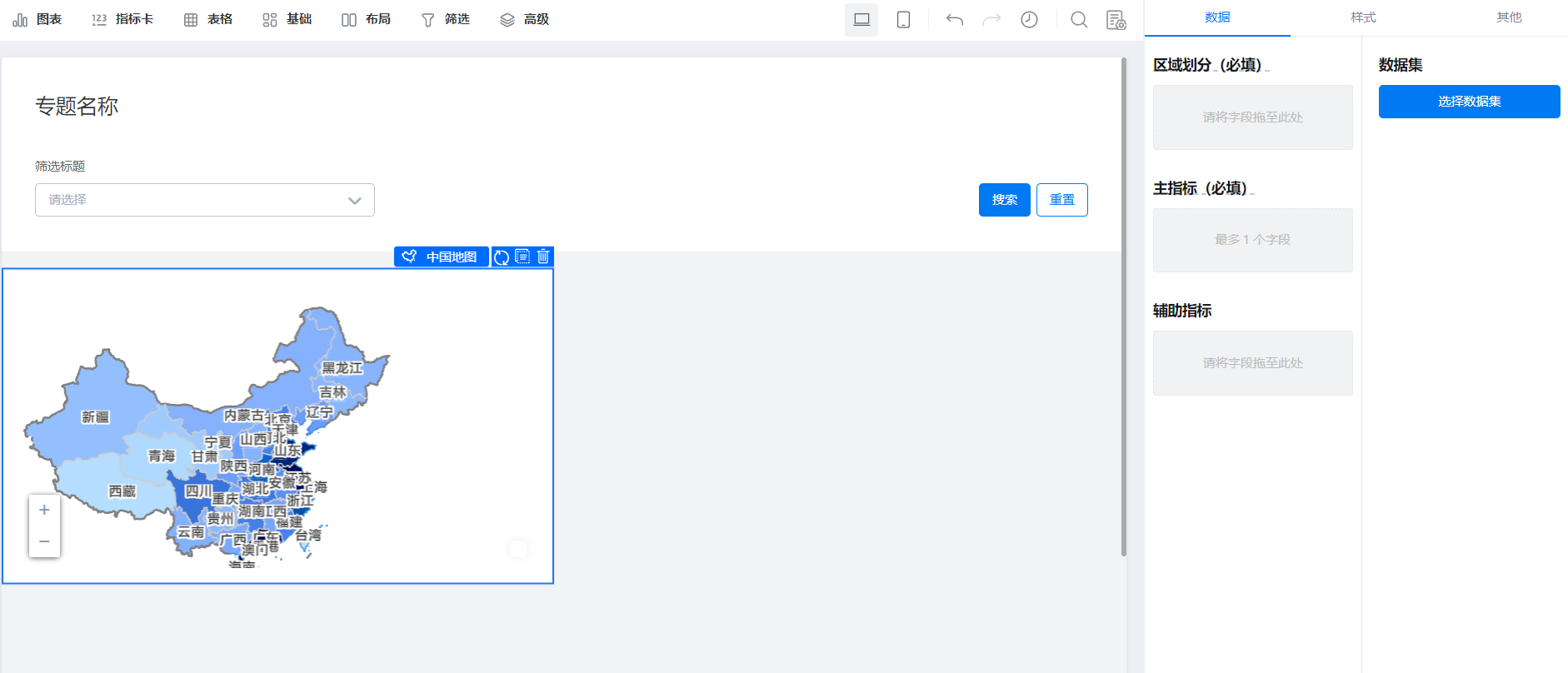
Task: Switch to desktop preview mode icon
Action: (861, 19)
